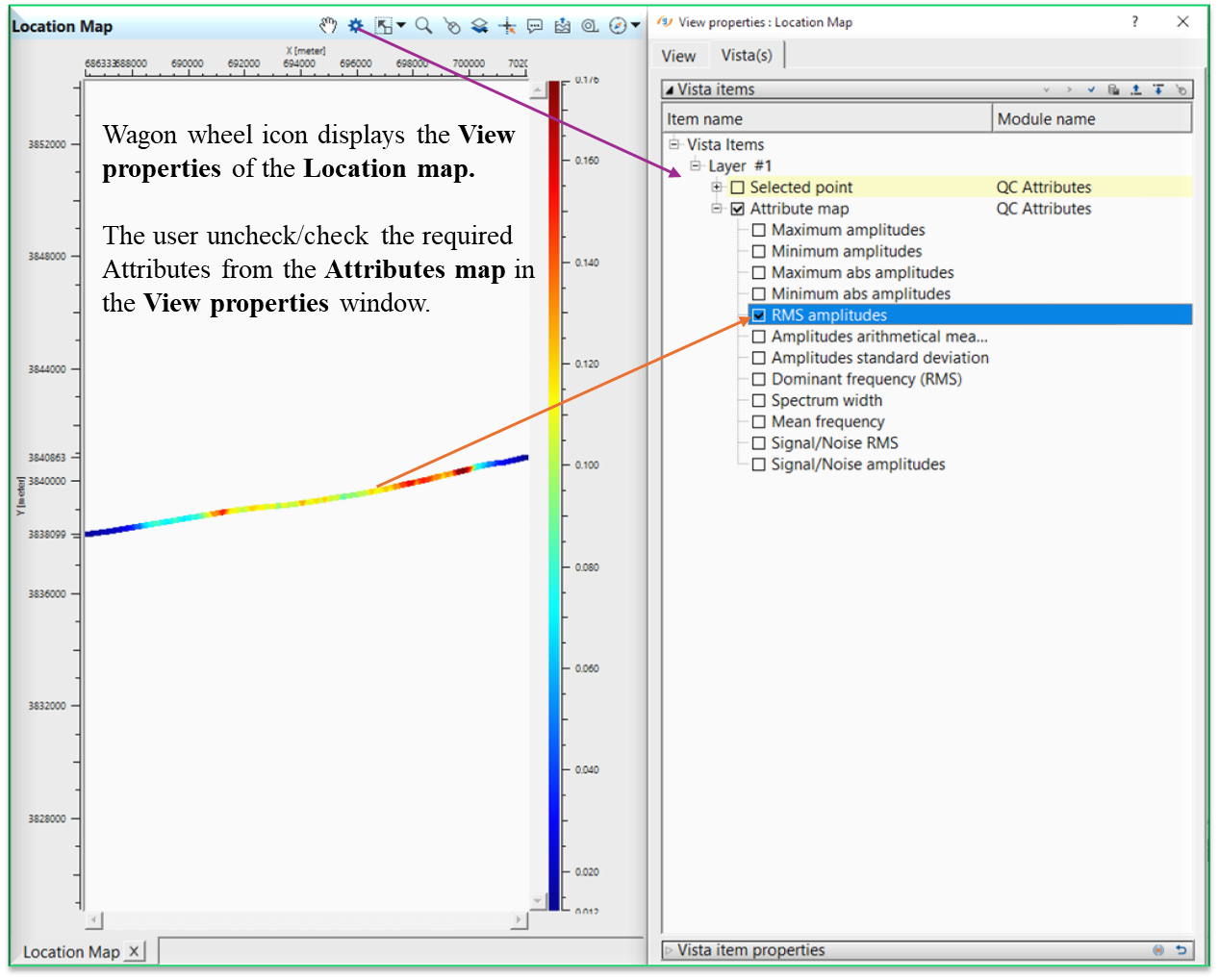
Task: Enable the Maximum amplitudes attribute
Action: 759,231
